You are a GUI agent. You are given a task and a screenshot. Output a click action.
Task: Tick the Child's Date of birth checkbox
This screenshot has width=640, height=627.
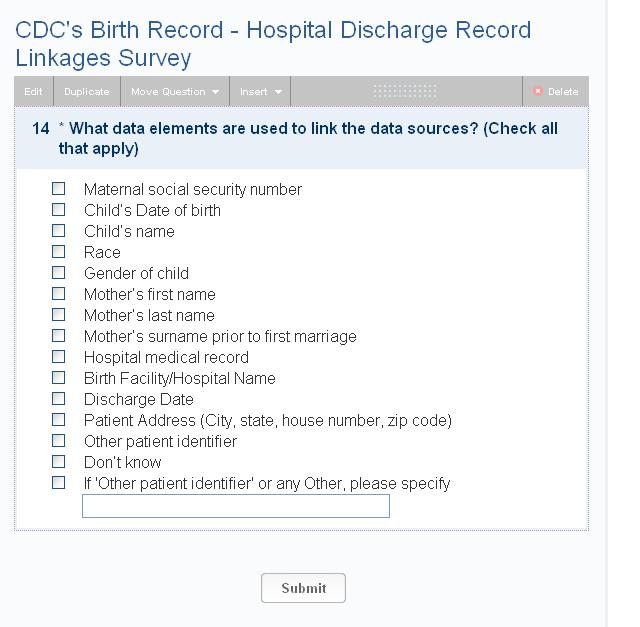click(x=59, y=210)
